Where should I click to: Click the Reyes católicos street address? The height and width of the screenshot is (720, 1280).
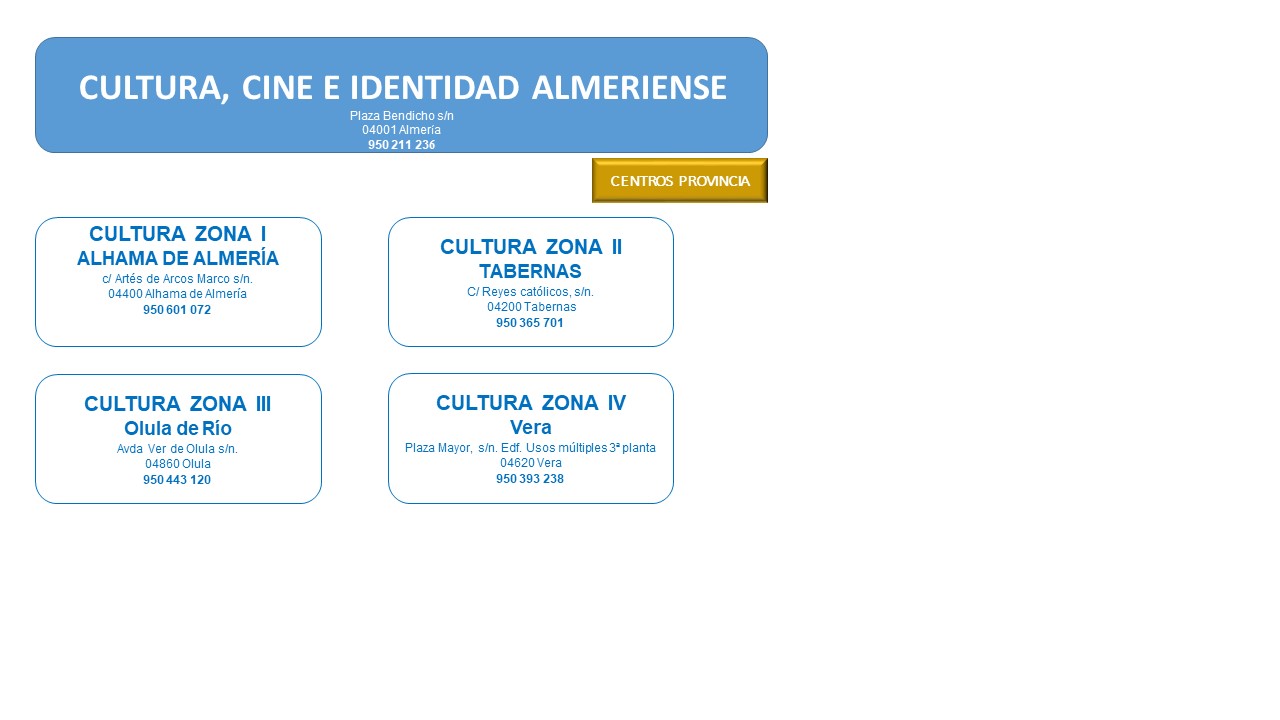click(530, 292)
